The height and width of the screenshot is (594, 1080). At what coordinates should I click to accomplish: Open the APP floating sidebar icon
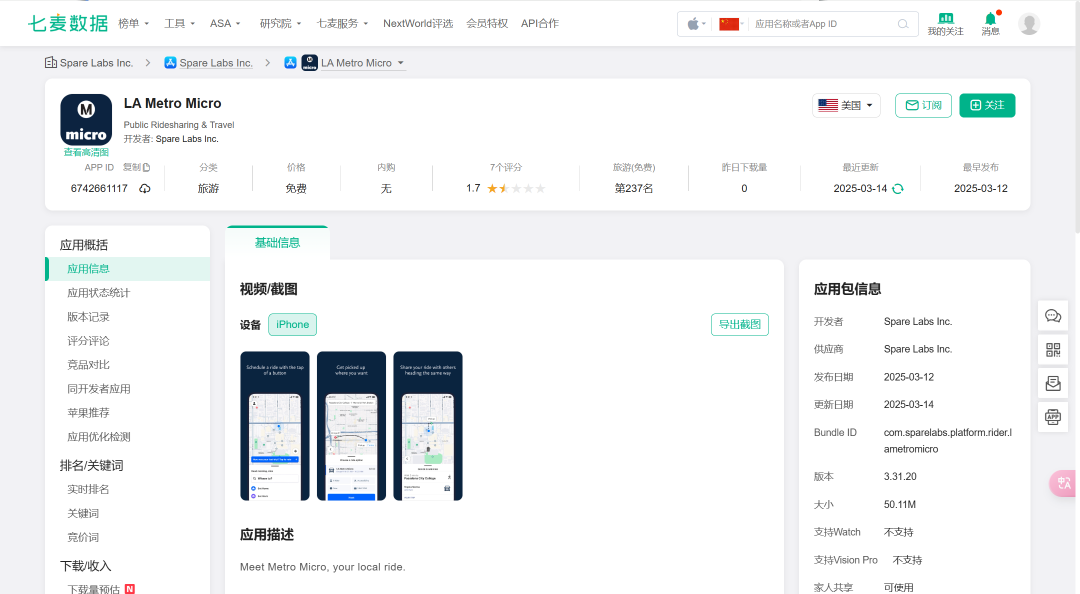click(1053, 416)
